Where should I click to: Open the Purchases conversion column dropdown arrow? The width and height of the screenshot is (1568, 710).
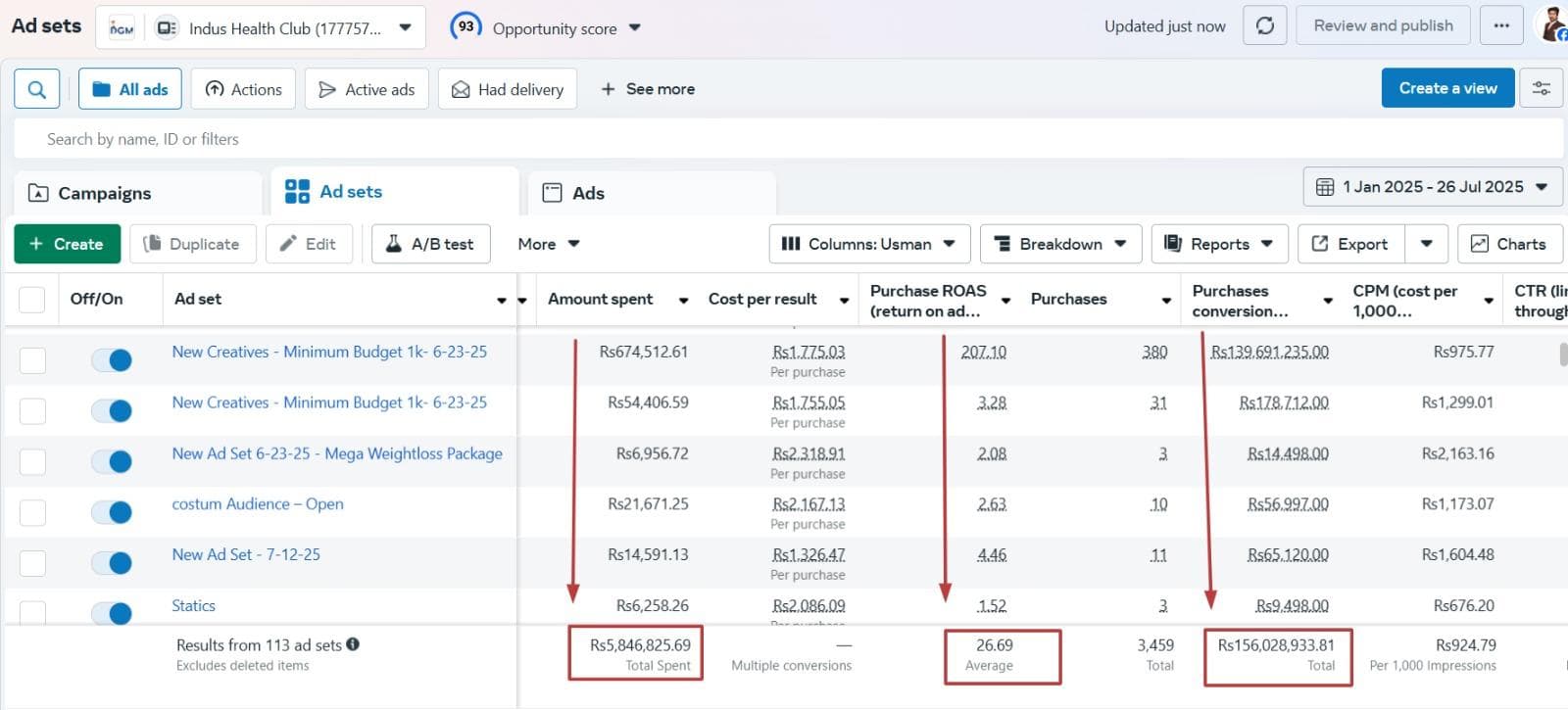point(1328,300)
